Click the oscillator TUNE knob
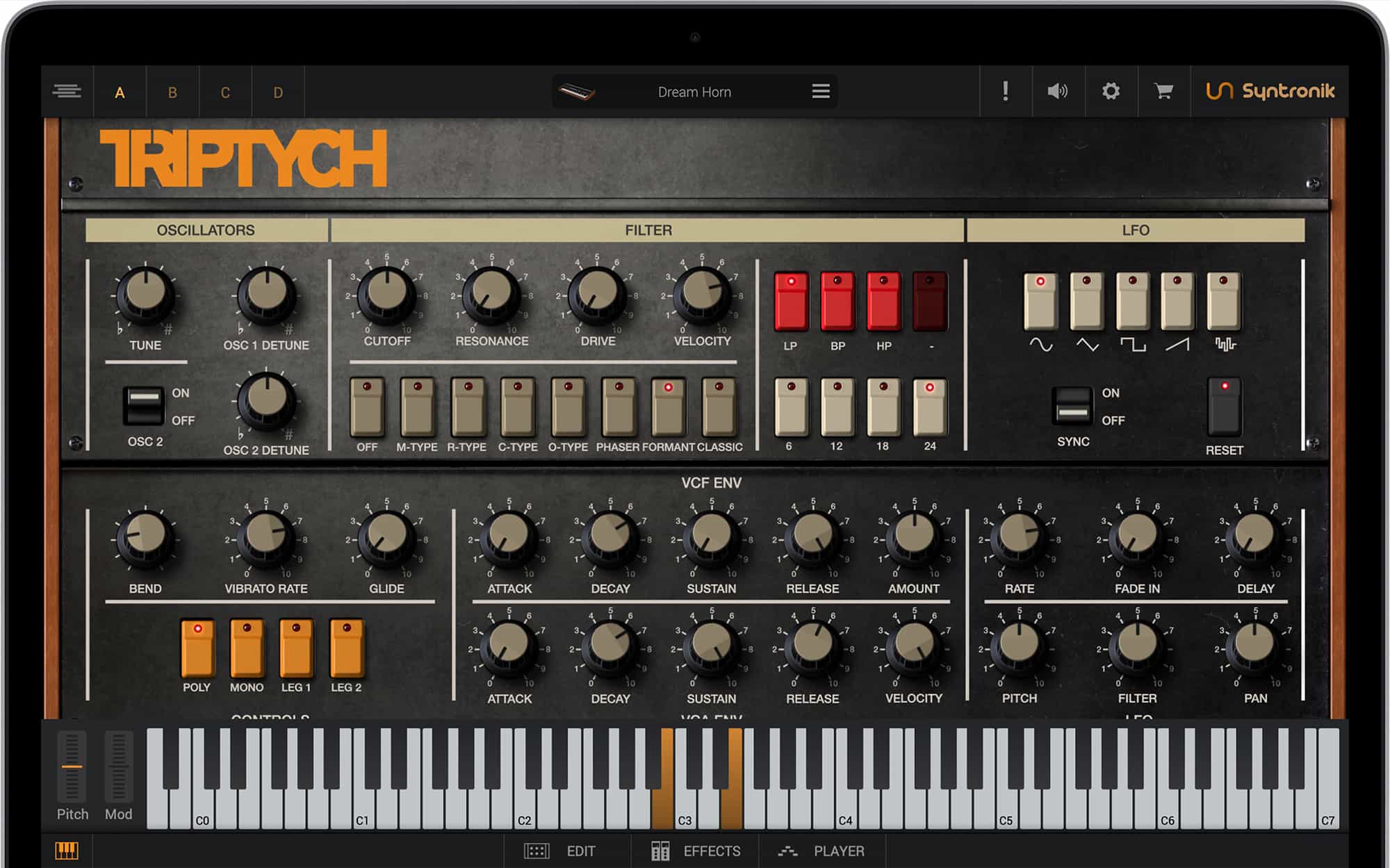Viewport: 1390px width, 868px height. point(145,295)
